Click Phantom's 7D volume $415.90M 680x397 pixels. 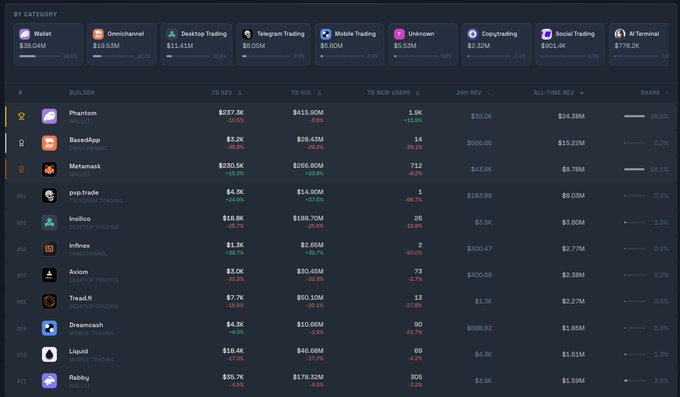[x=308, y=112]
